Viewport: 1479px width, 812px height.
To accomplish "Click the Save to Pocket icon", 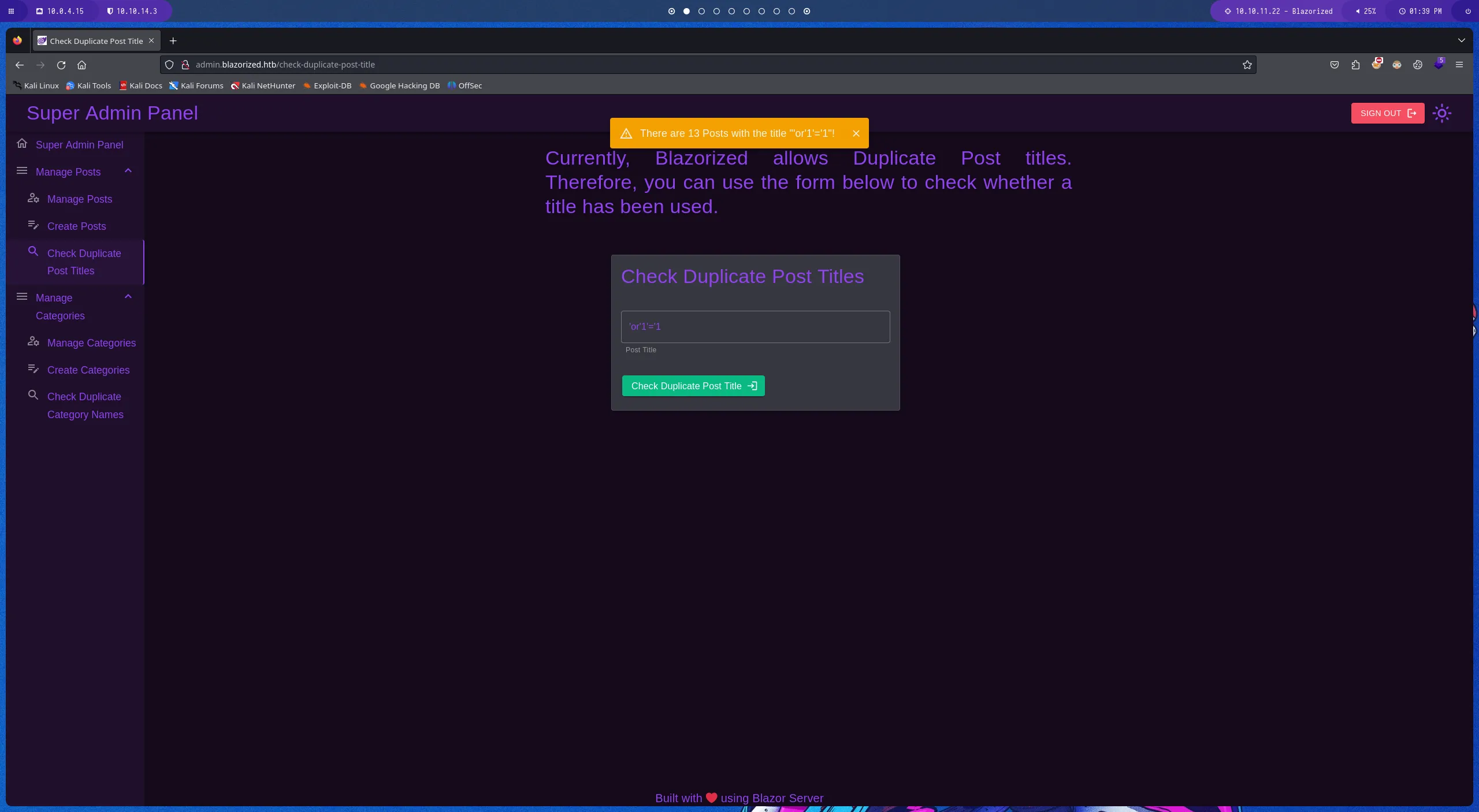I will pyautogui.click(x=1334, y=65).
